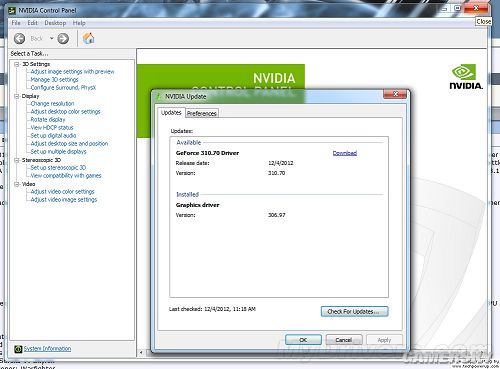The height and width of the screenshot is (369, 500).
Task: Switch to the Updates tab
Action: point(171,113)
